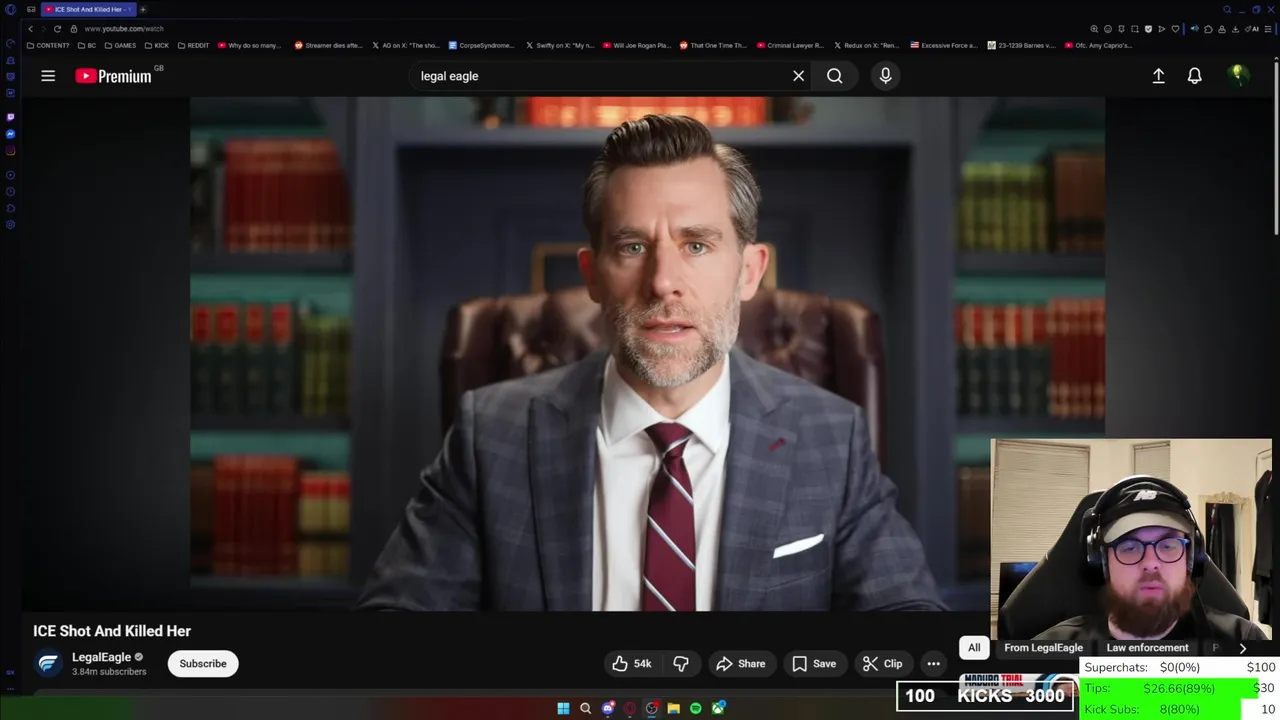Open 'Streamer dies afte...' bookmark

(x=328, y=45)
